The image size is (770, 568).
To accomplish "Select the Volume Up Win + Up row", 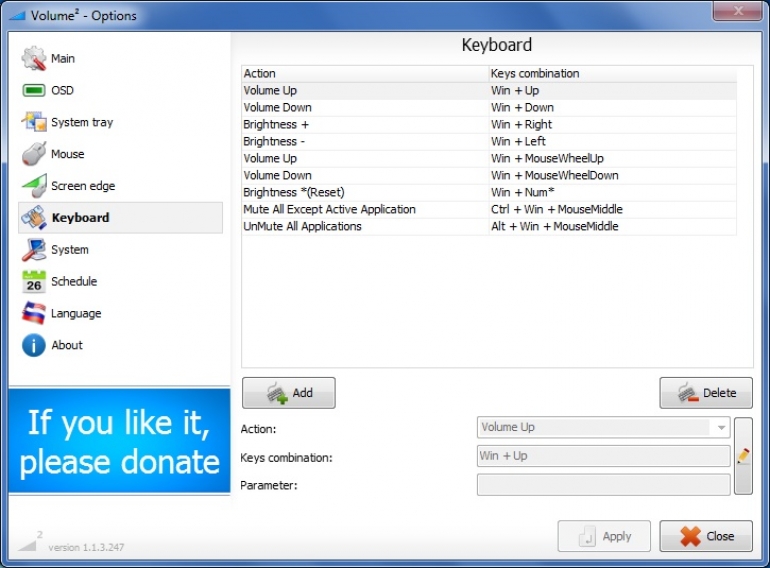I will coord(489,90).
